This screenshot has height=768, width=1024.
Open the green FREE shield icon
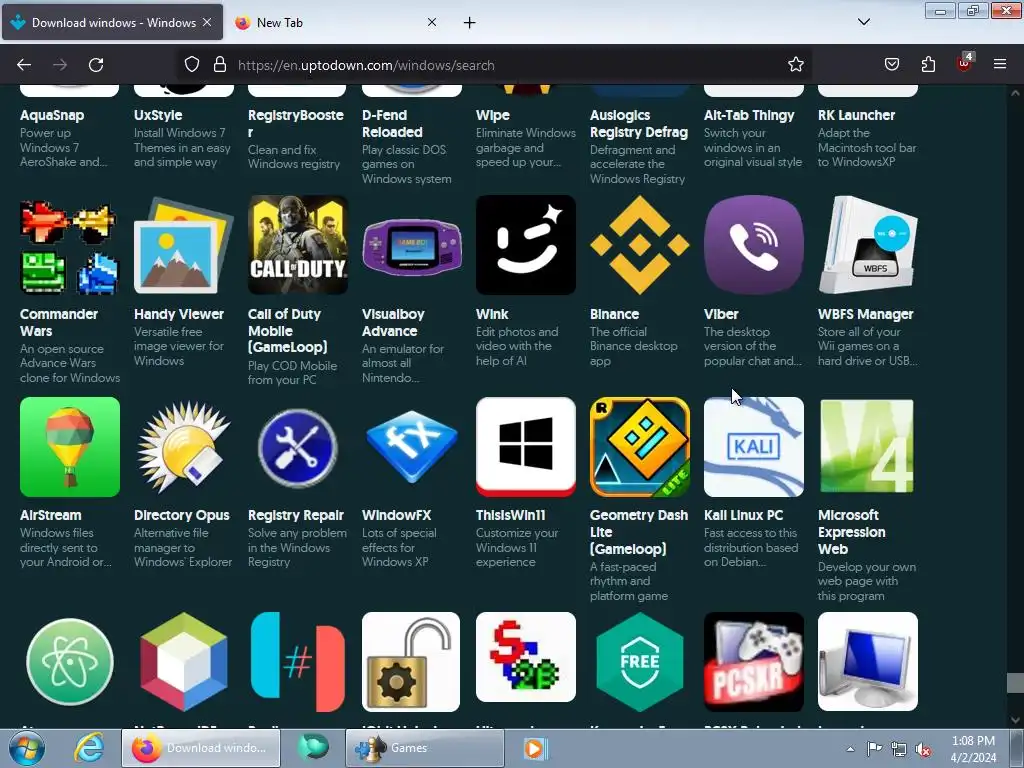(x=639, y=662)
